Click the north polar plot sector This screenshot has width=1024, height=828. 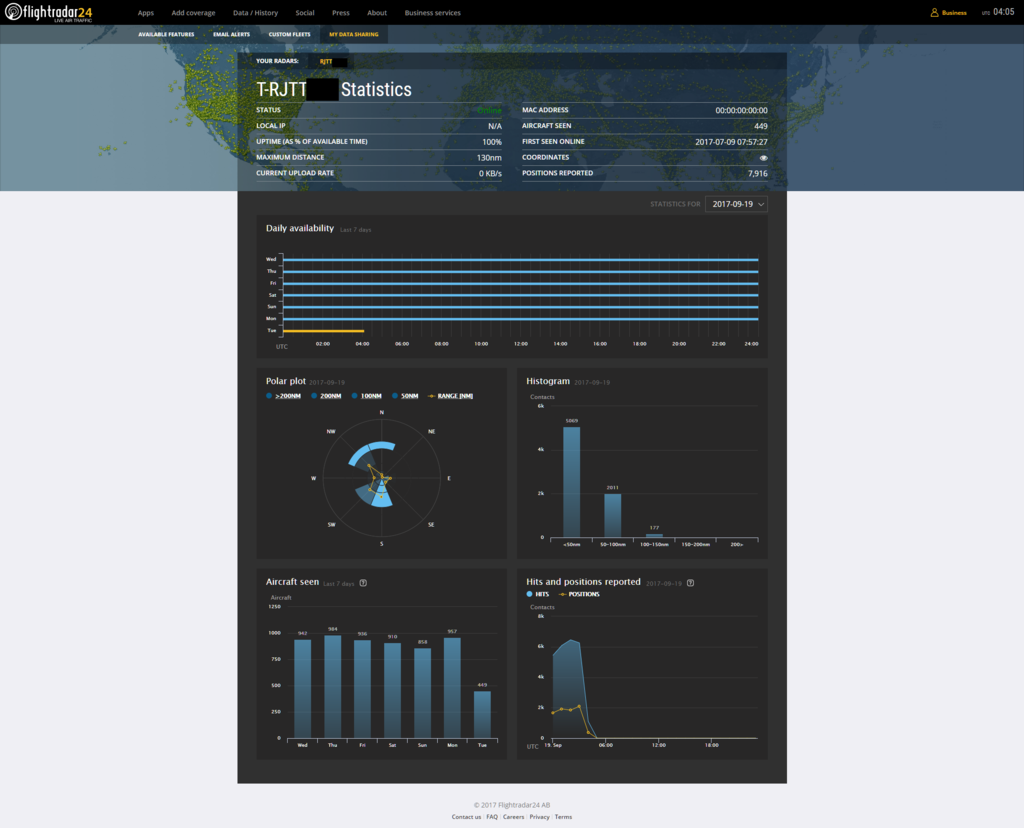pyautogui.click(x=382, y=447)
